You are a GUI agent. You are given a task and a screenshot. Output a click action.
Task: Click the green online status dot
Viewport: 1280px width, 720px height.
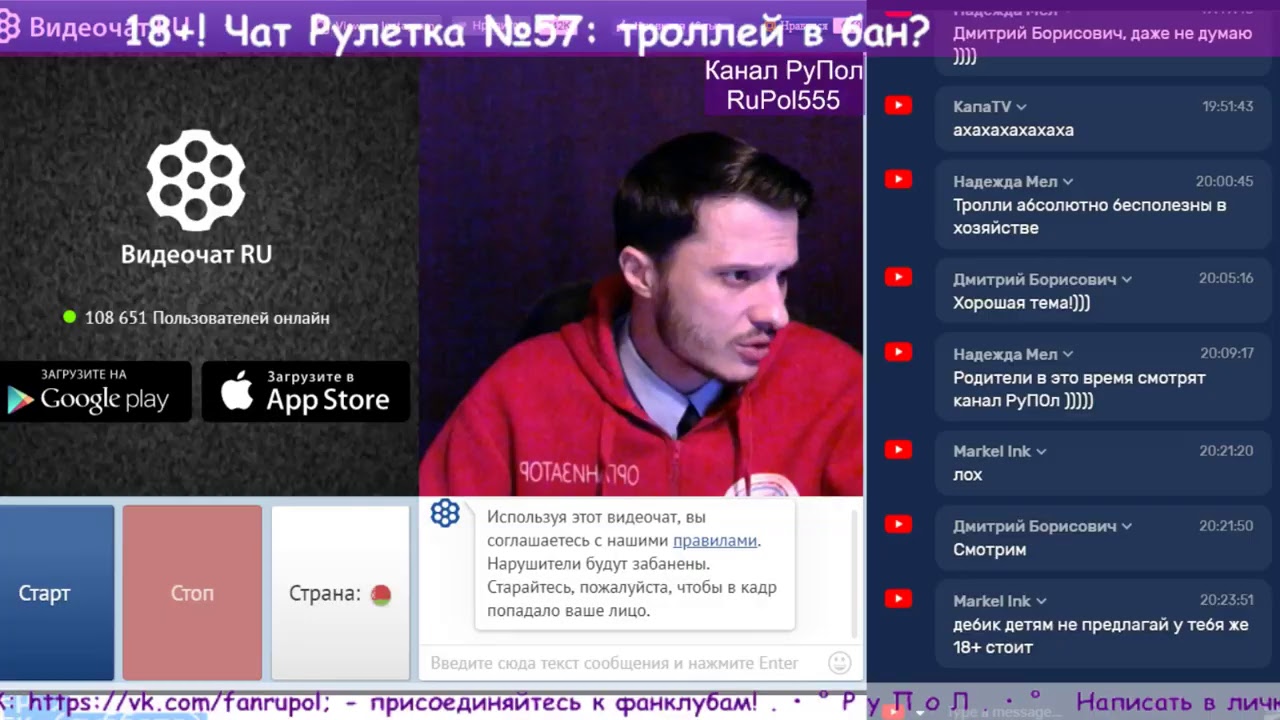point(70,317)
